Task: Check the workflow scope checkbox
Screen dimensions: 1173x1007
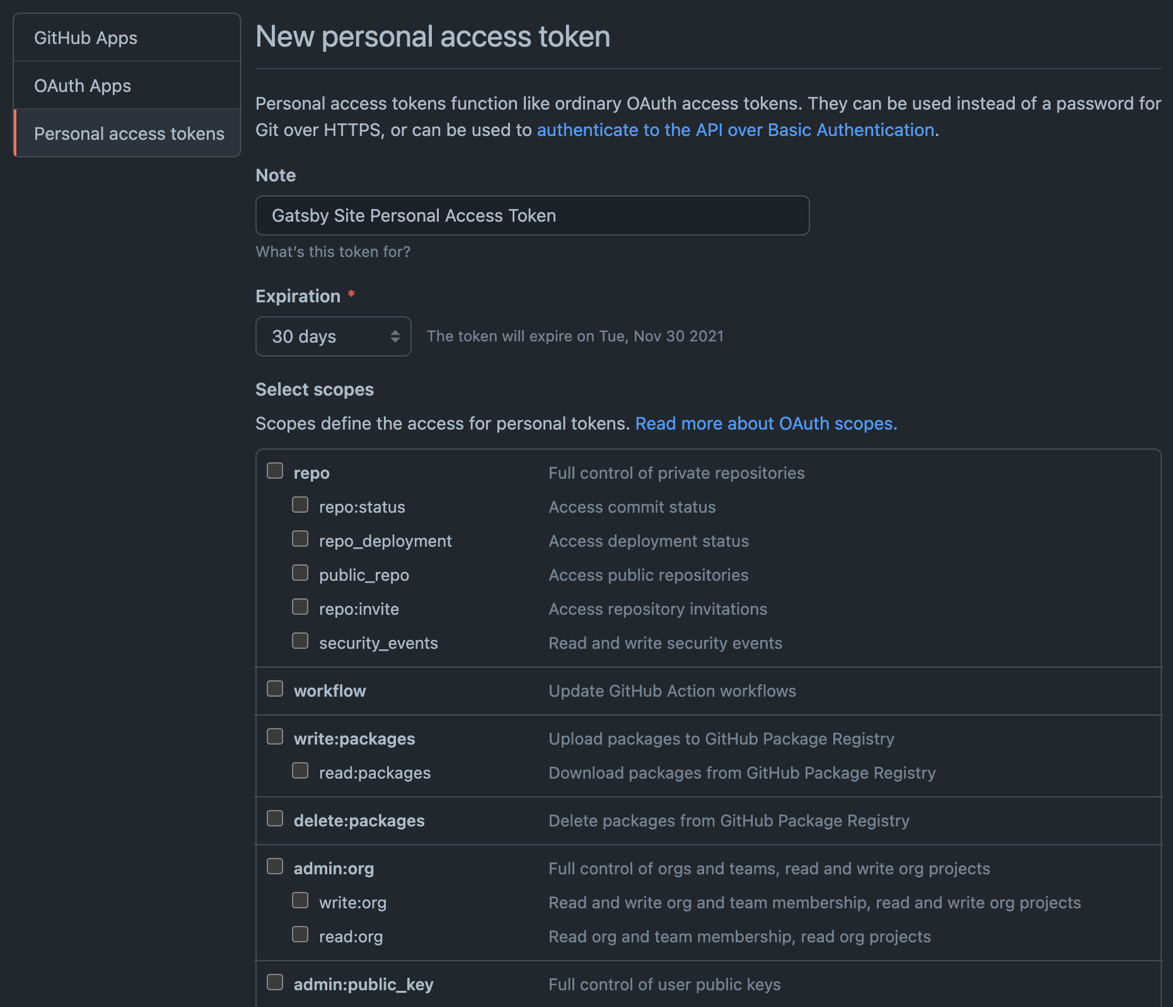Action: 275,688
